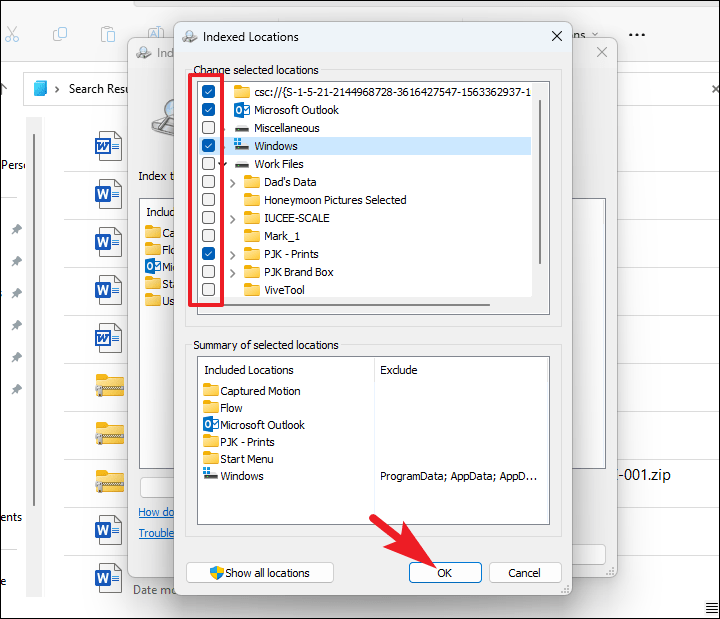
Task: Click the Work Files drive icon
Action: 242,165
